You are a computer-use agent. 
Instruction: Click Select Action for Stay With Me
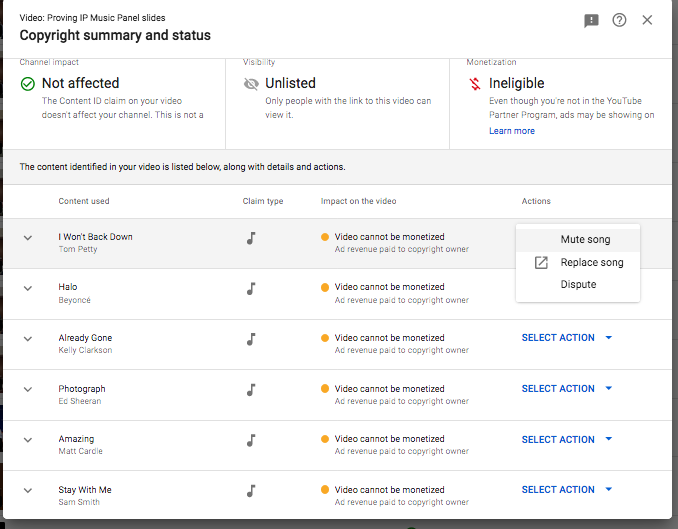pos(566,490)
